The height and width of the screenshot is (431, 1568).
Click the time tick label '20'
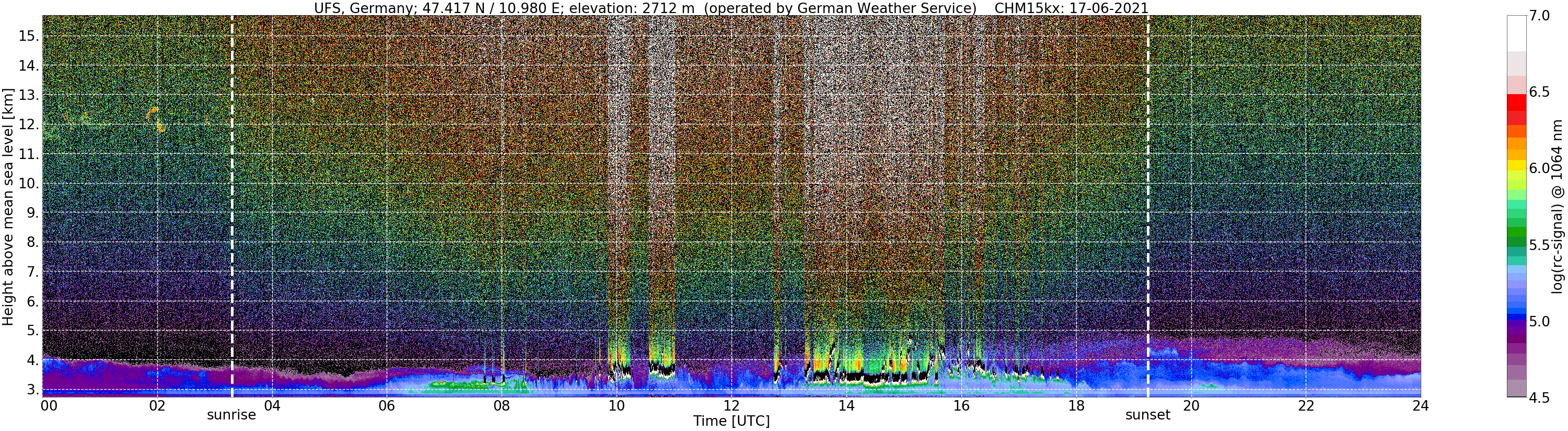click(x=1190, y=405)
